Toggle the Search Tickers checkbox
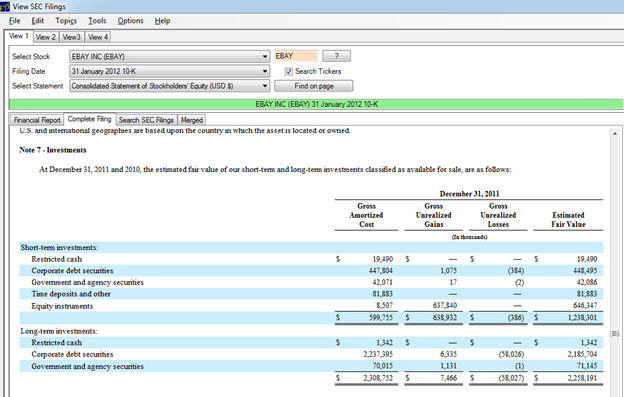This screenshot has width=624, height=397. (x=289, y=72)
